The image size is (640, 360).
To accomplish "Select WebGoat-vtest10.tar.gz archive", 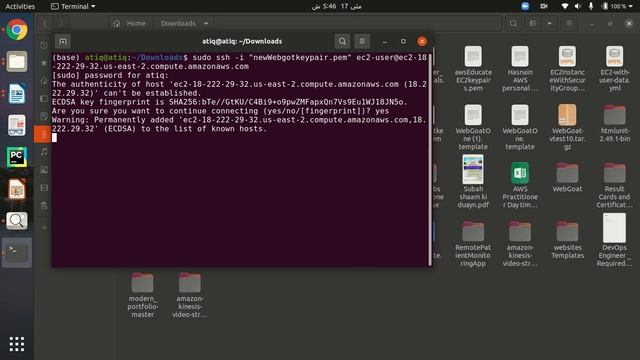I will [567, 127].
